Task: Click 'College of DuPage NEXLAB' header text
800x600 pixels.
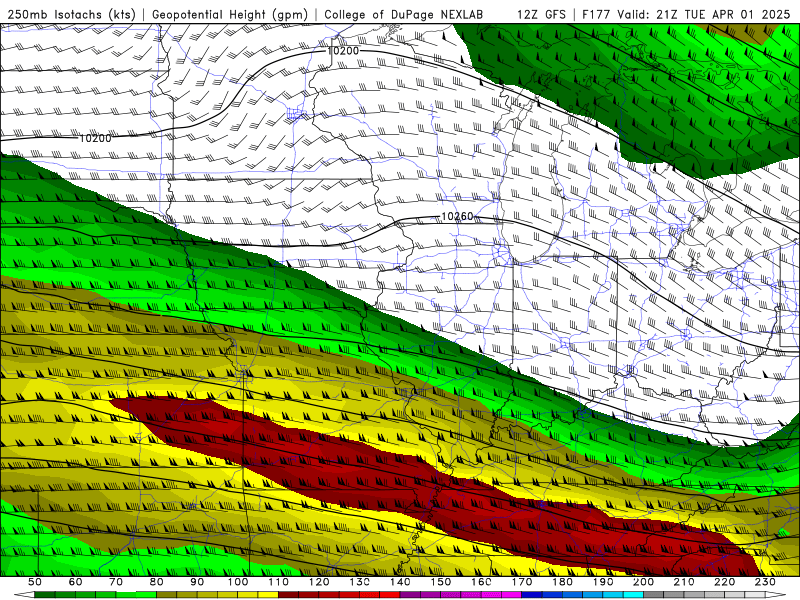Action: pos(404,14)
